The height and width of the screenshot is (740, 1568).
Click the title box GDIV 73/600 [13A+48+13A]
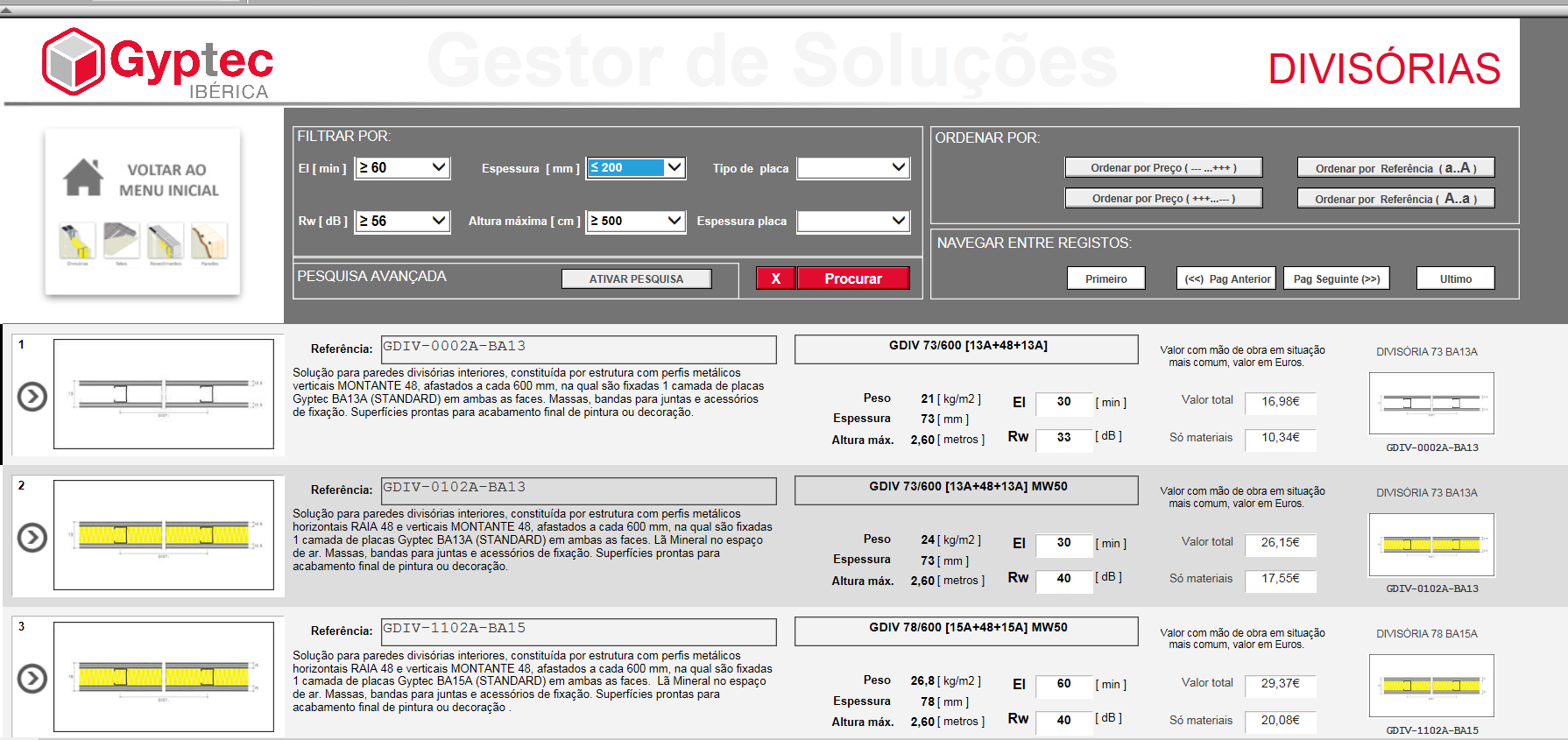(966, 349)
